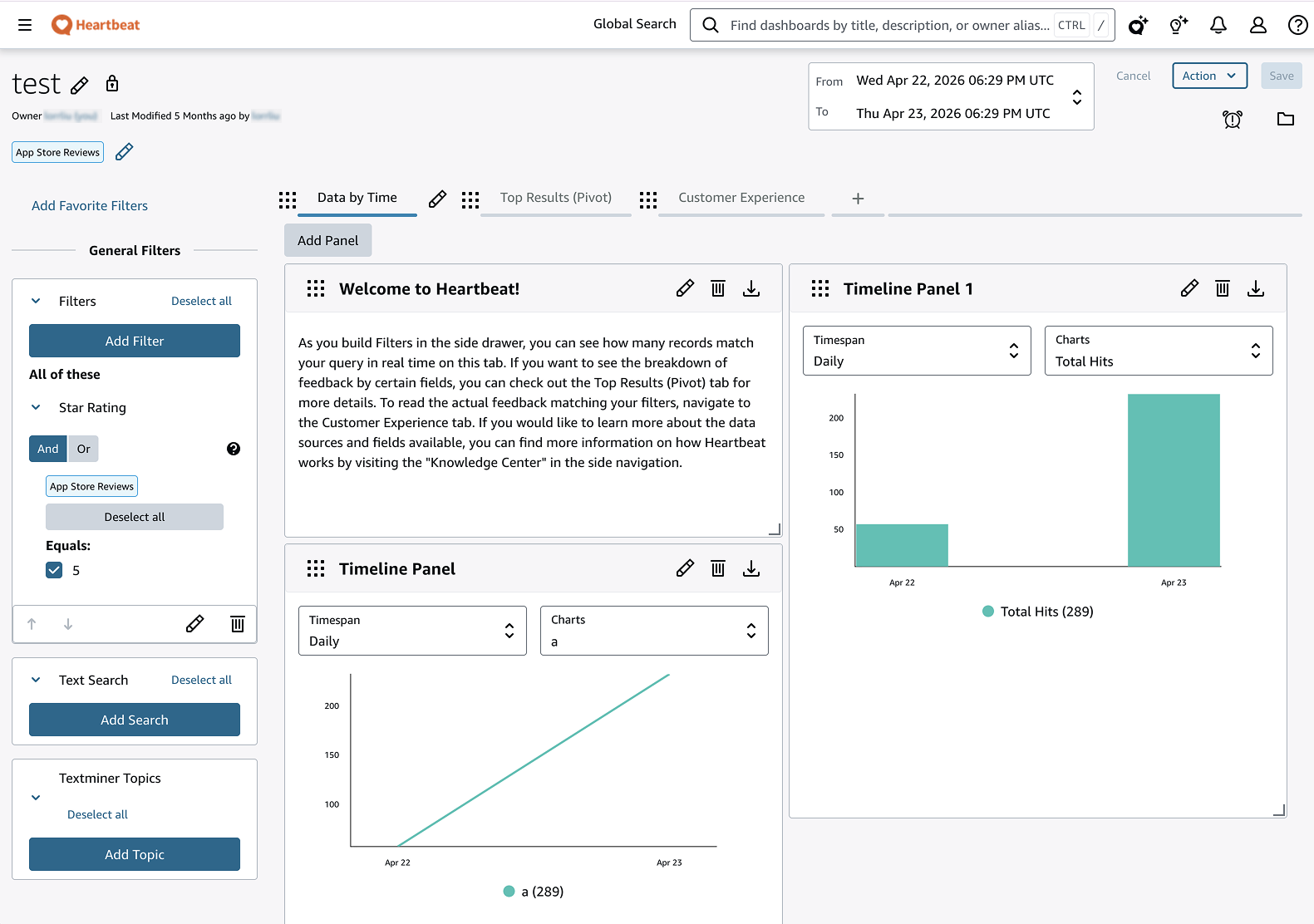Switch to Data by Time tab

point(357,198)
